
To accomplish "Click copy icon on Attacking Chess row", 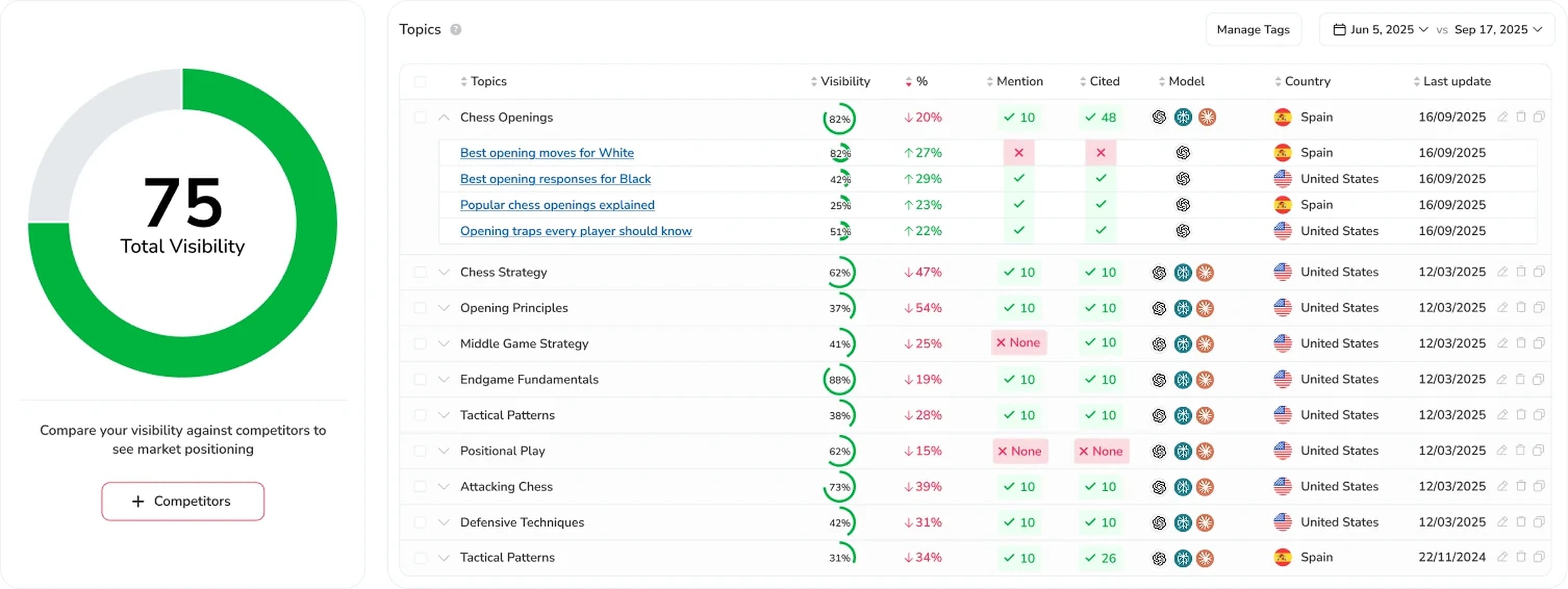I will [1539, 486].
